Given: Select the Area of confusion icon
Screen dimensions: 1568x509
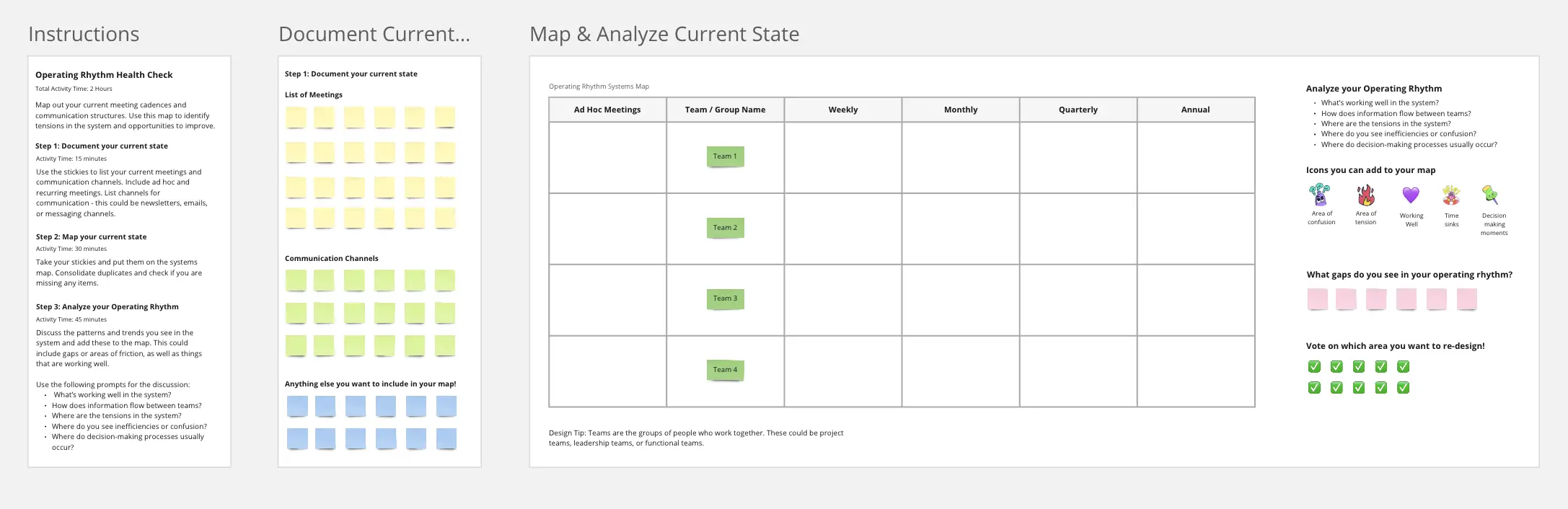Looking at the screenshot, I should (1320, 195).
